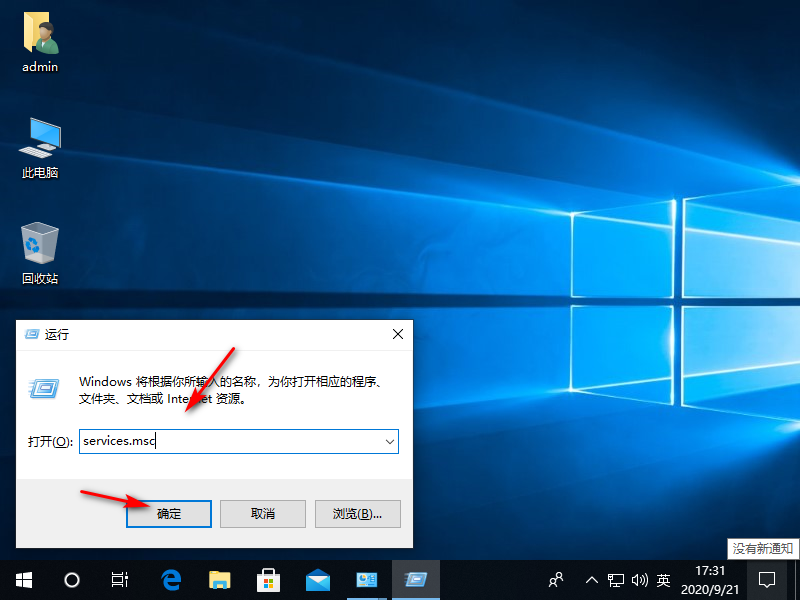Open the 此电脑 desktop icon
The height and width of the screenshot is (600, 800).
pos(38,140)
